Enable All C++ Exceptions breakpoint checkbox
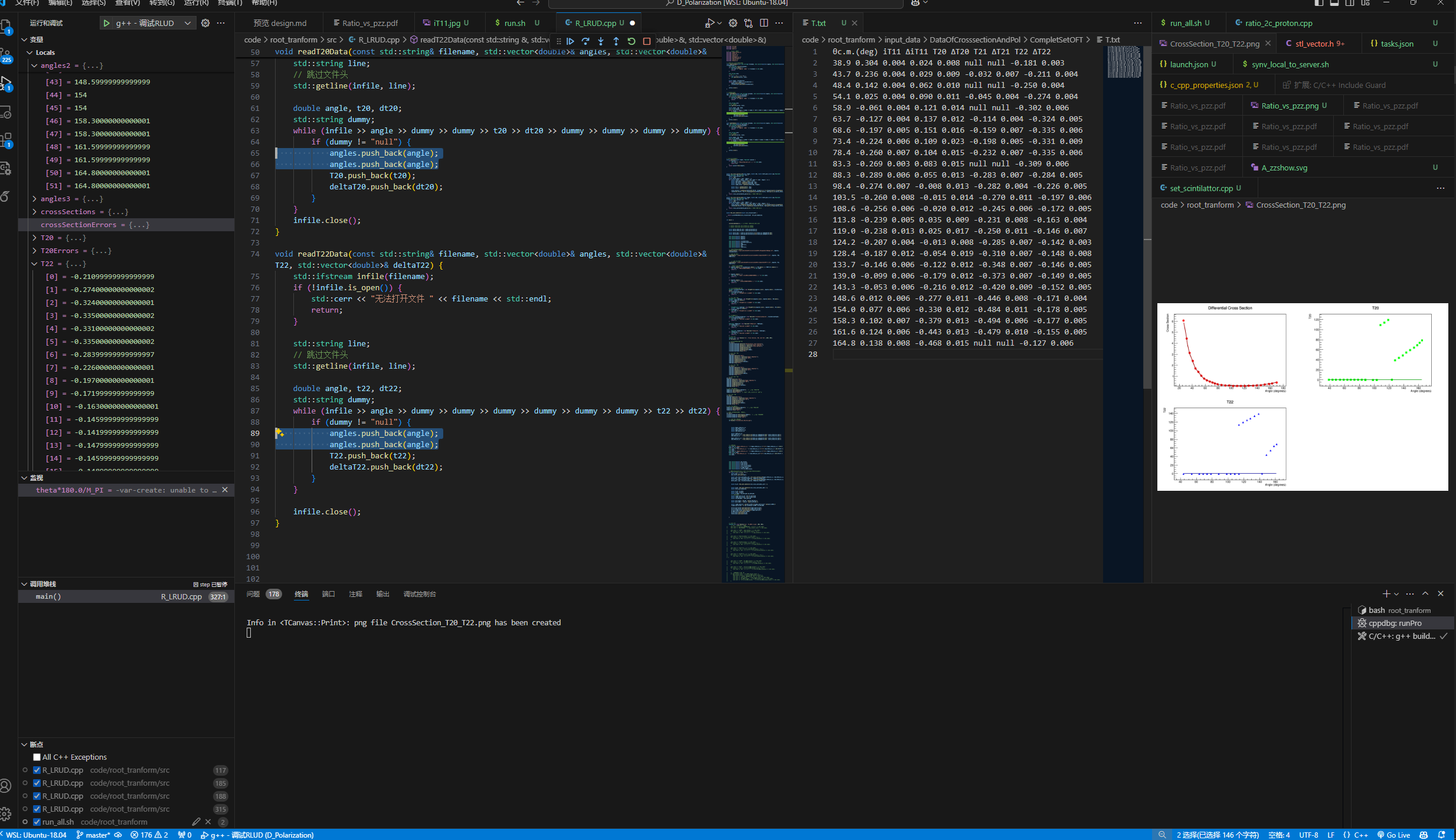 coord(37,757)
